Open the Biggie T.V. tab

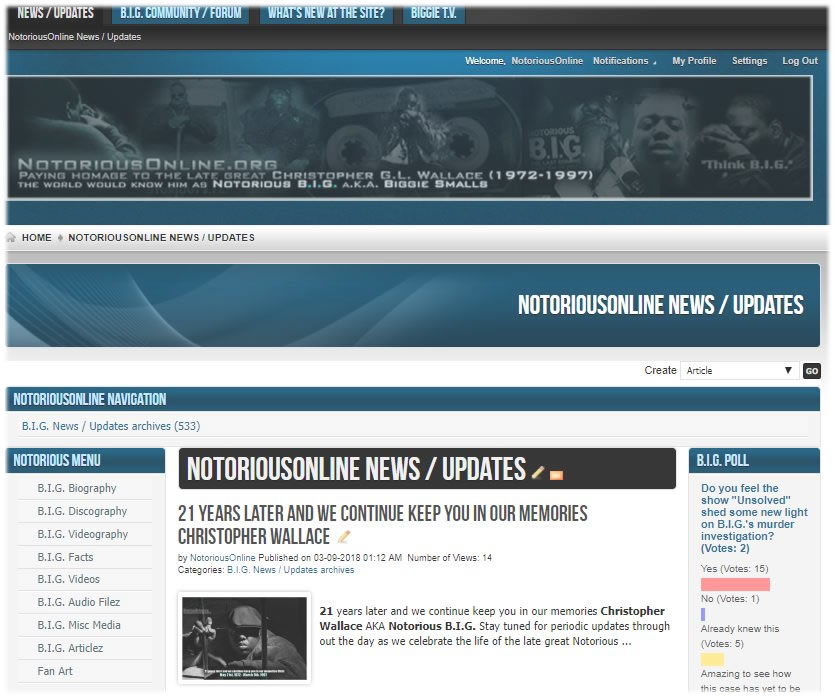[433, 13]
